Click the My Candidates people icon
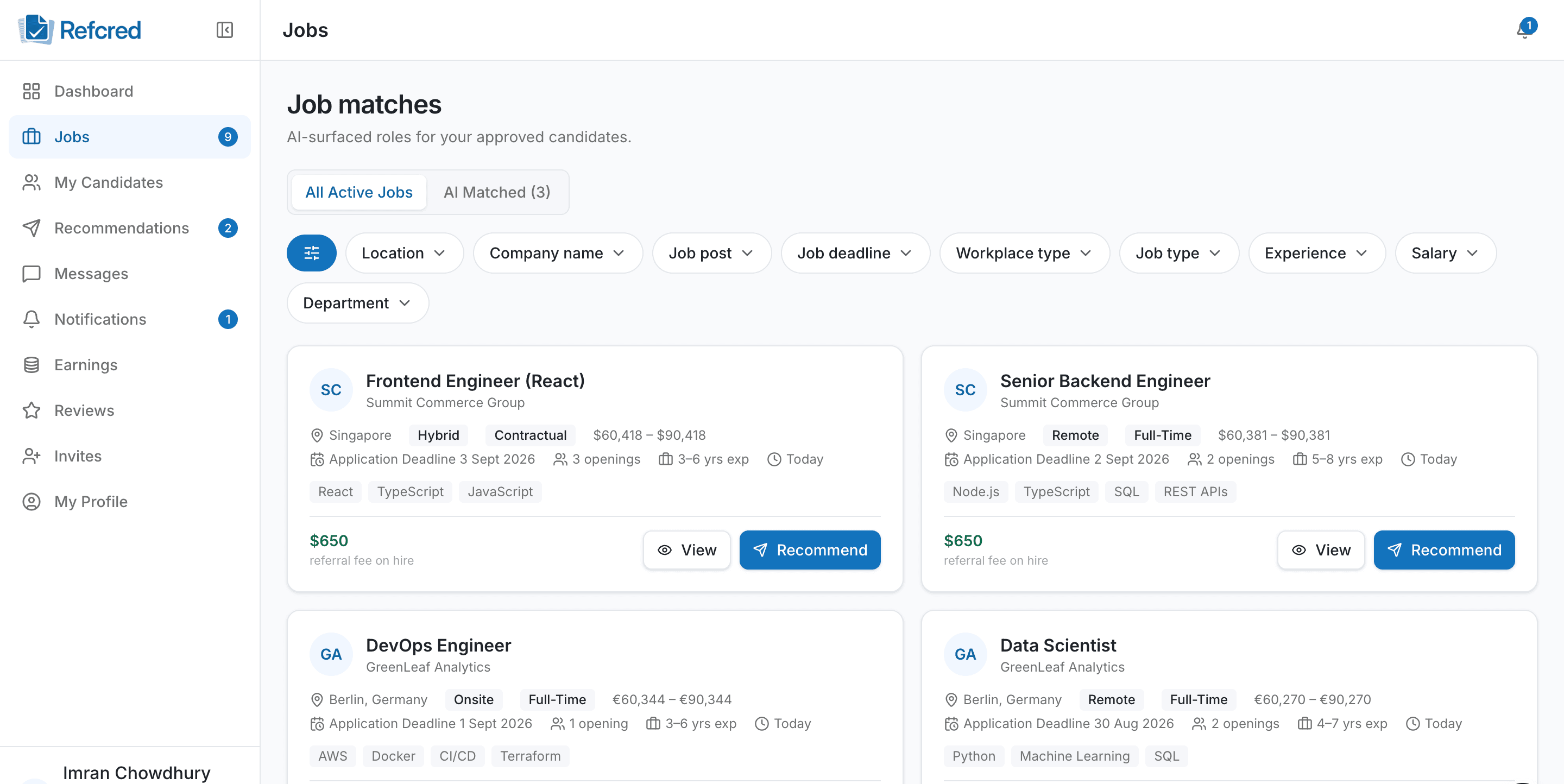 pyautogui.click(x=31, y=182)
